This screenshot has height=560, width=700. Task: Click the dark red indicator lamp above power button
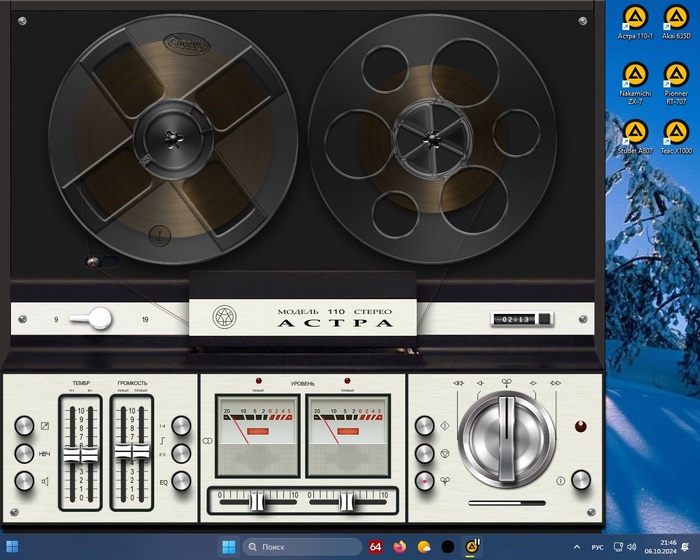[580, 426]
